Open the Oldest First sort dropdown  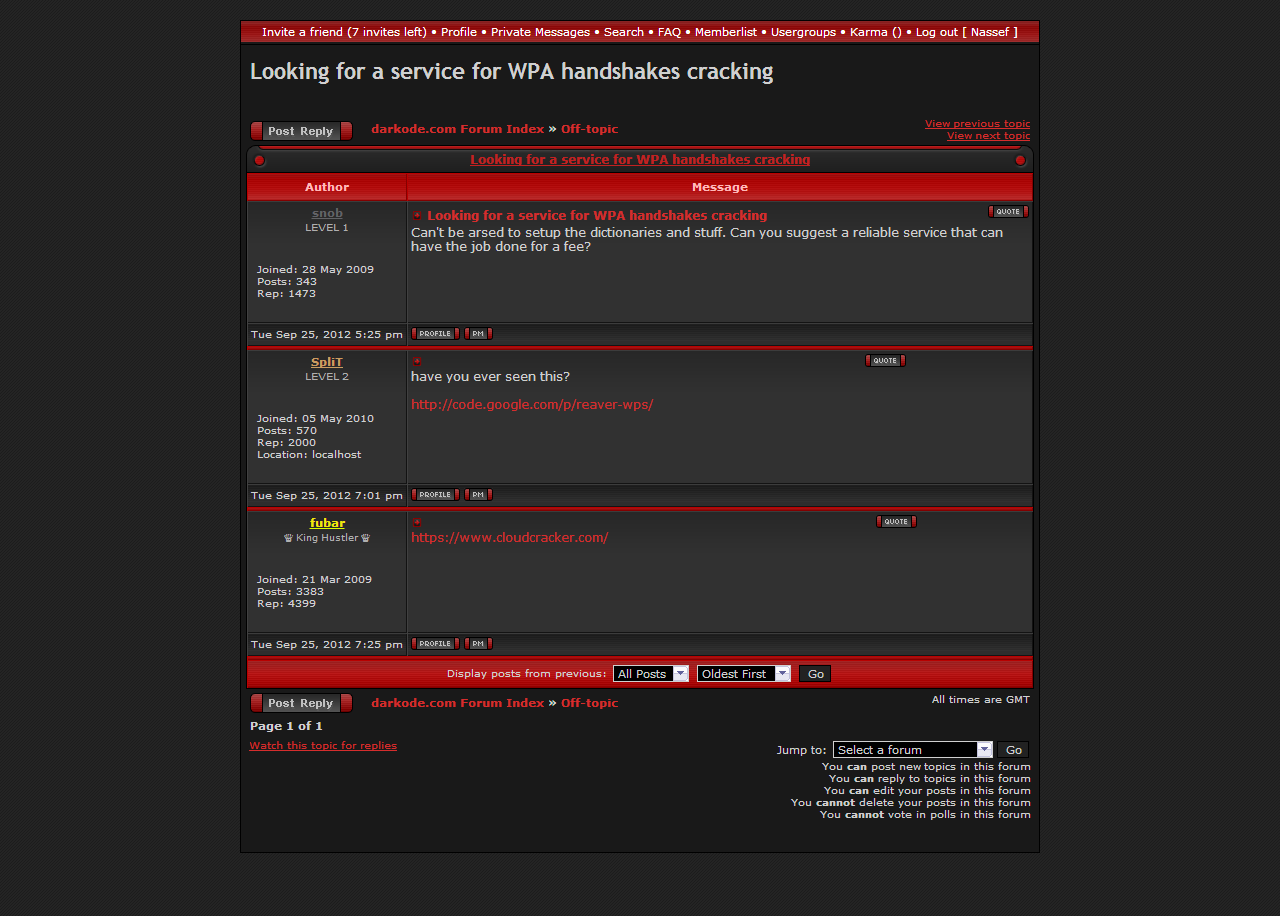click(744, 674)
